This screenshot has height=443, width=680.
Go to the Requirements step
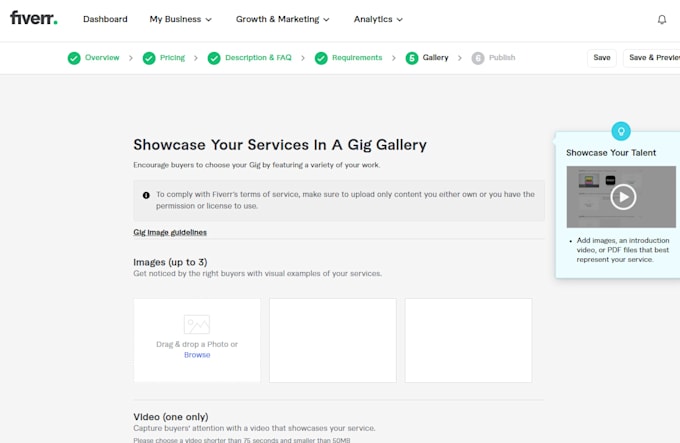[x=357, y=58]
